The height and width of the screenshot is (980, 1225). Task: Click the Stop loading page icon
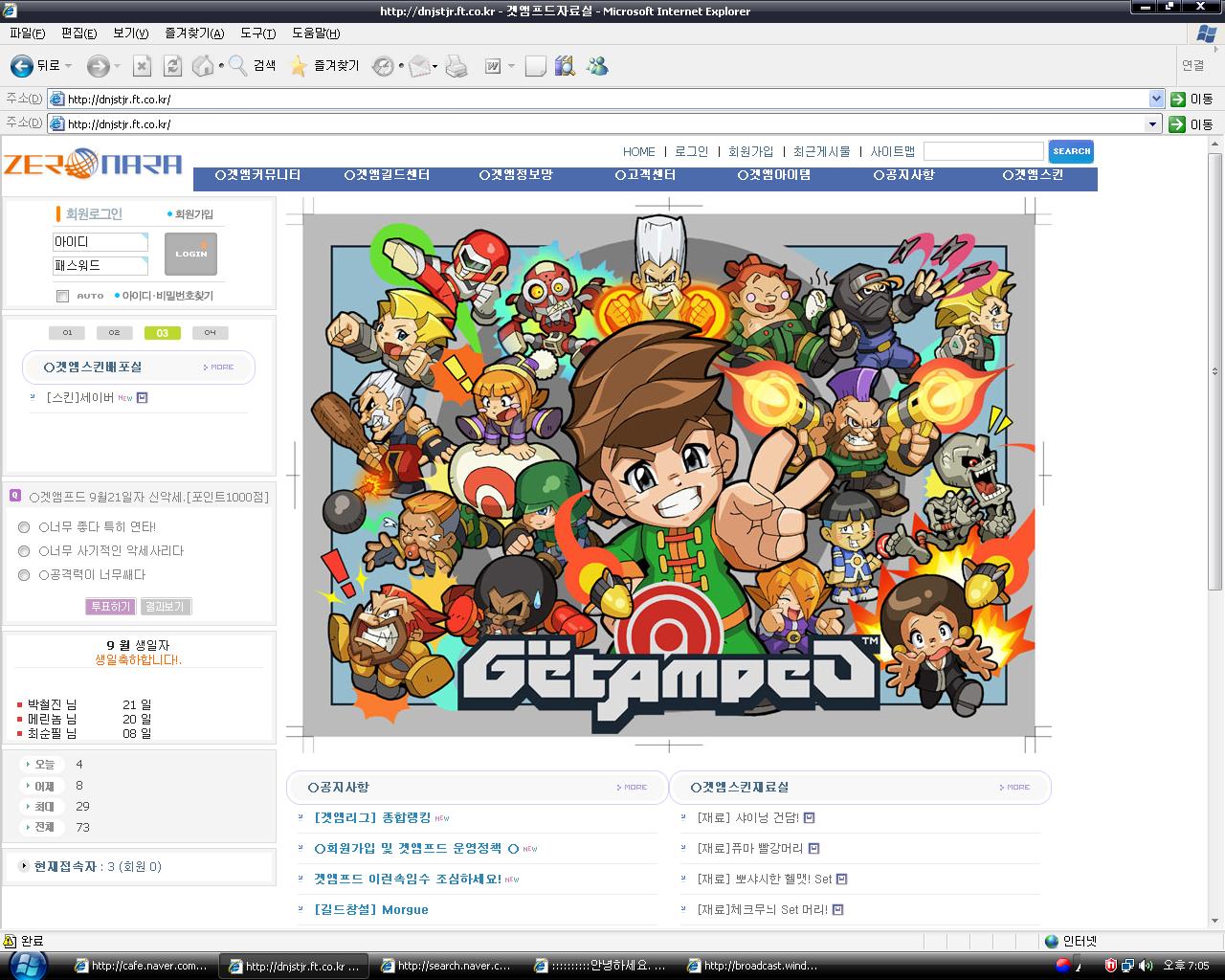142,66
